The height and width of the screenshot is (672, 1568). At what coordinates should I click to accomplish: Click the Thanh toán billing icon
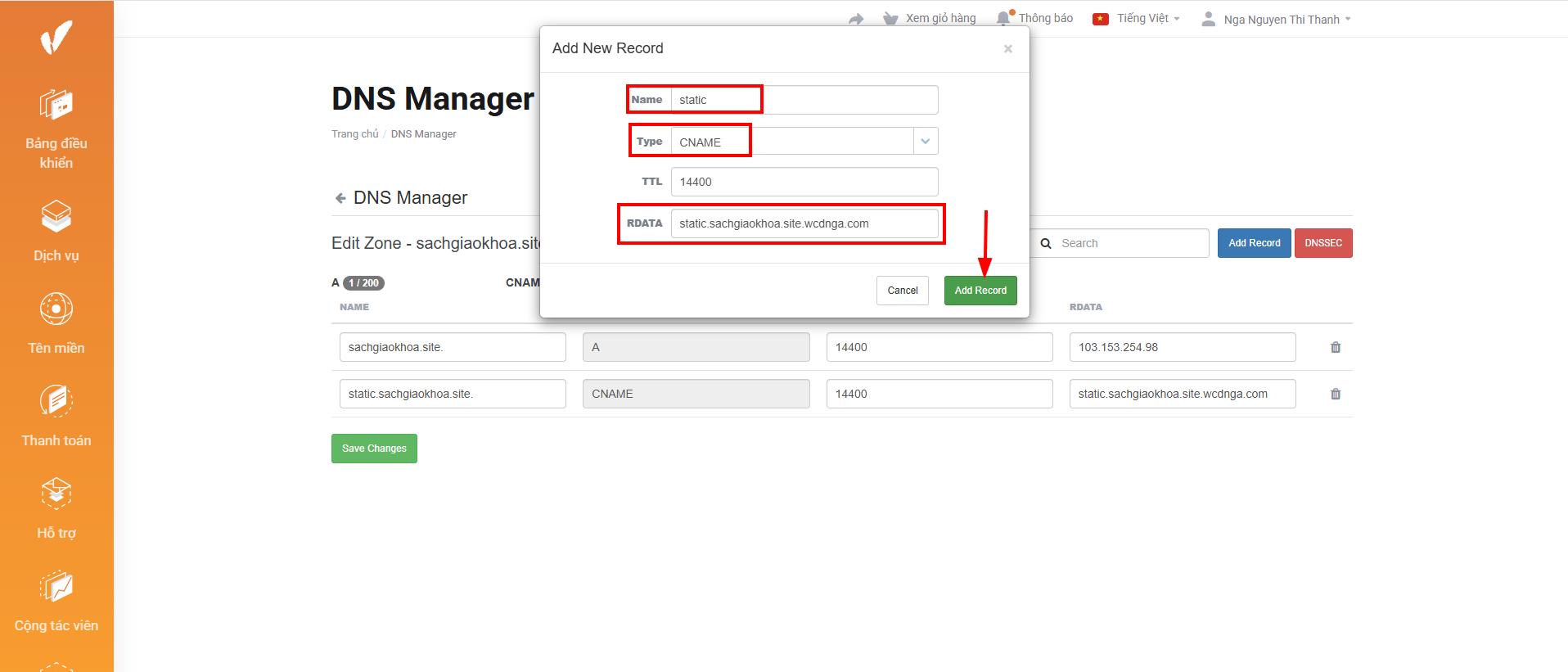(x=56, y=401)
